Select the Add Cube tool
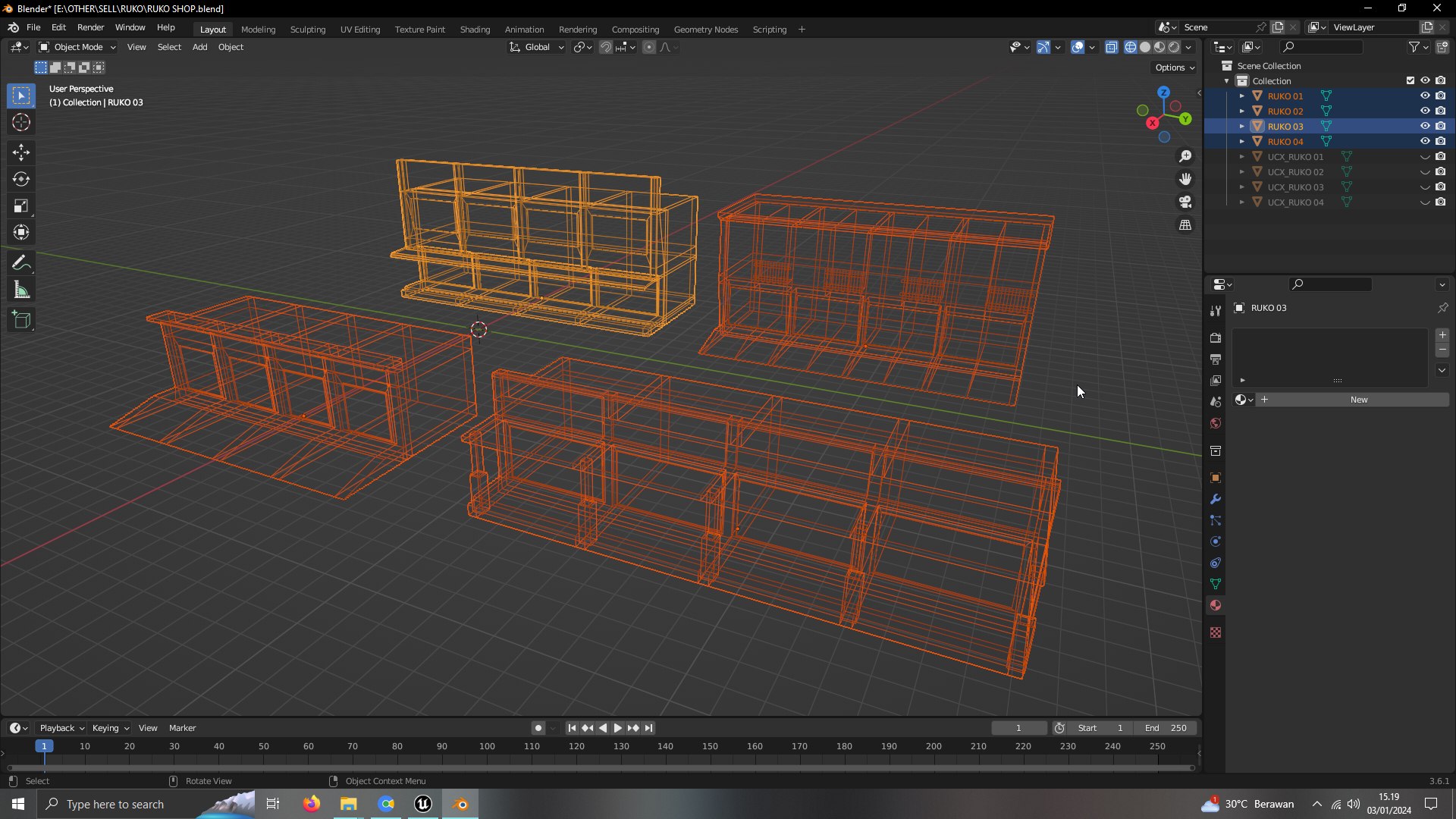Screen dimensions: 1456x819 coord(21,320)
